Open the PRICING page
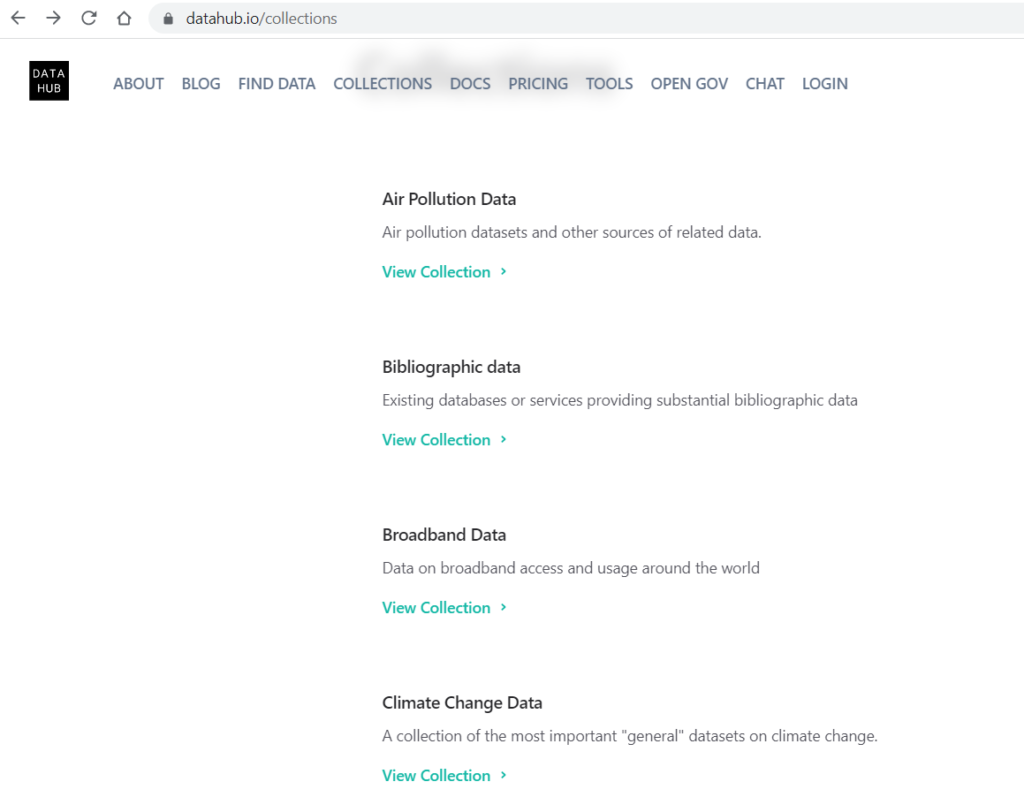The height and width of the screenshot is (797, 1024). pyautogui.click(x=537, y=84)
